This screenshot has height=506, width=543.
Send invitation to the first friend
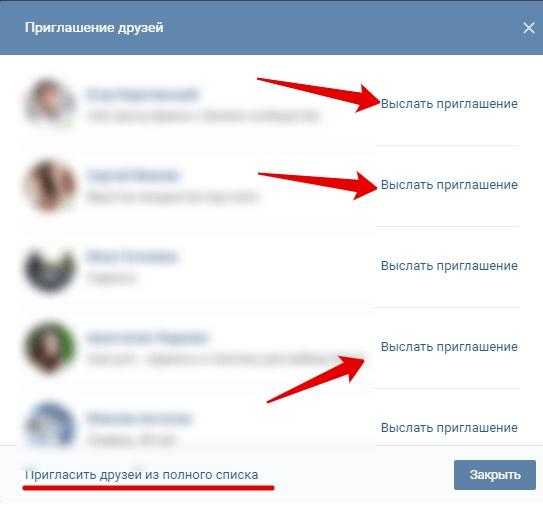pyautogui.click(x=449, y=104)
